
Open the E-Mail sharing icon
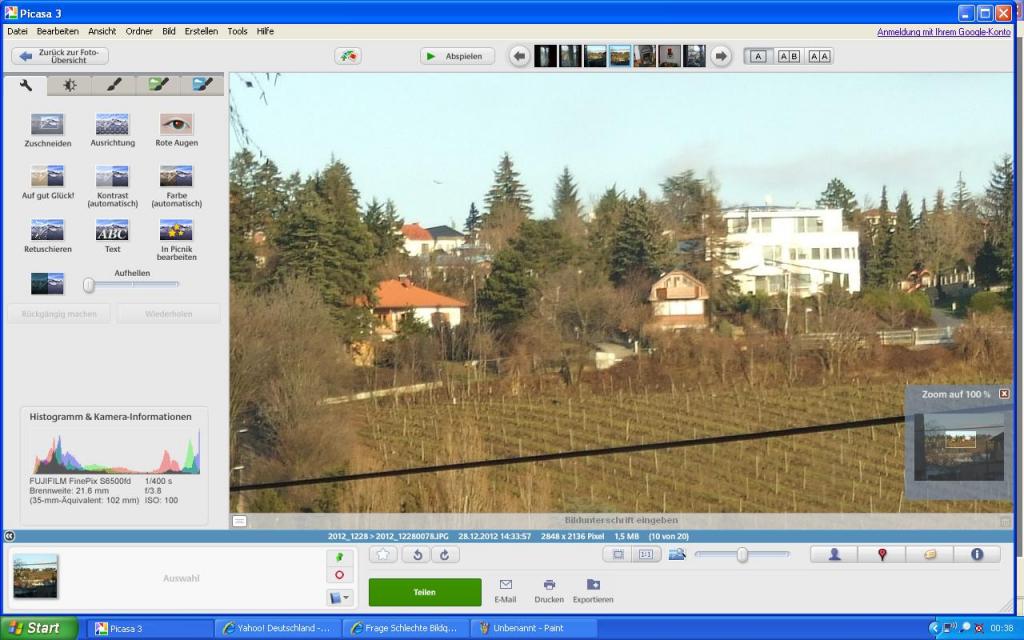[505, 591]
